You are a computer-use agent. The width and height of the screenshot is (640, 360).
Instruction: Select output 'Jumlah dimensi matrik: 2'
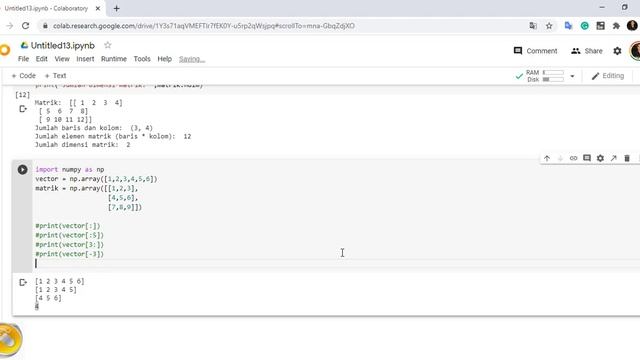tap(82, 144)
